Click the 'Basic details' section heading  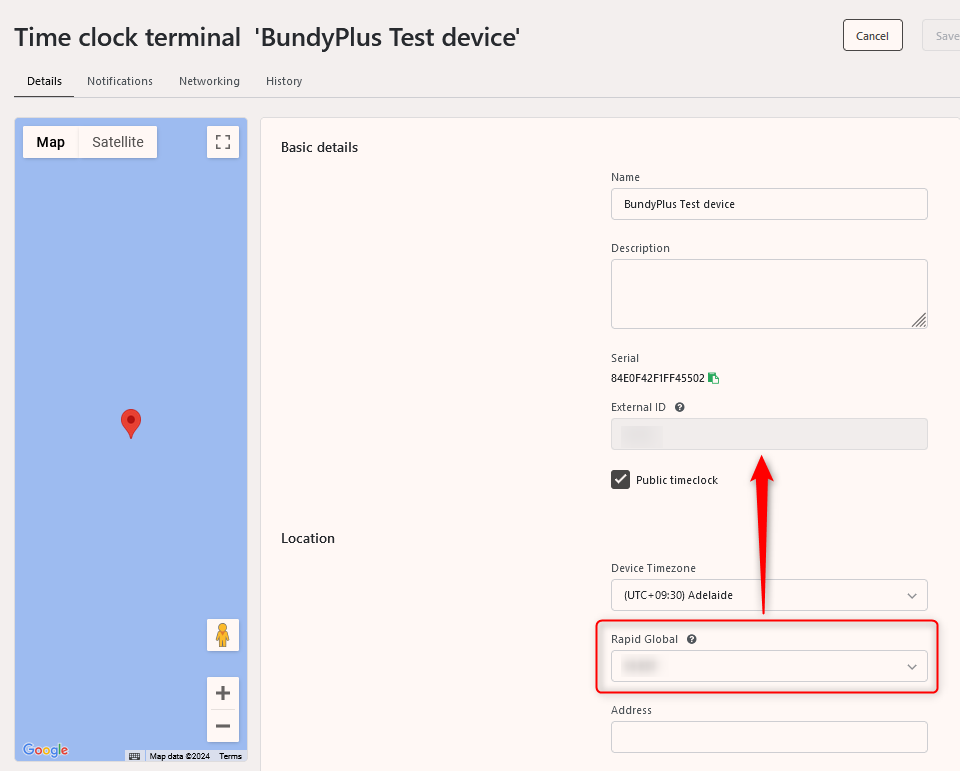[320, 148]
